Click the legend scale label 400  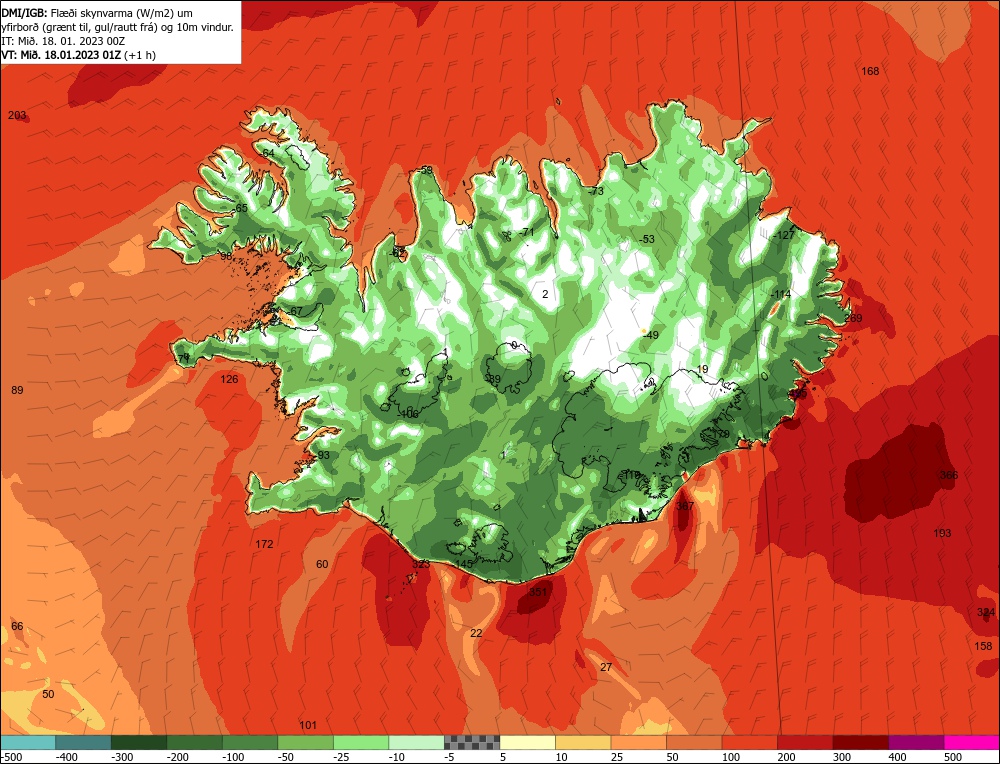(x=897, y=758)
